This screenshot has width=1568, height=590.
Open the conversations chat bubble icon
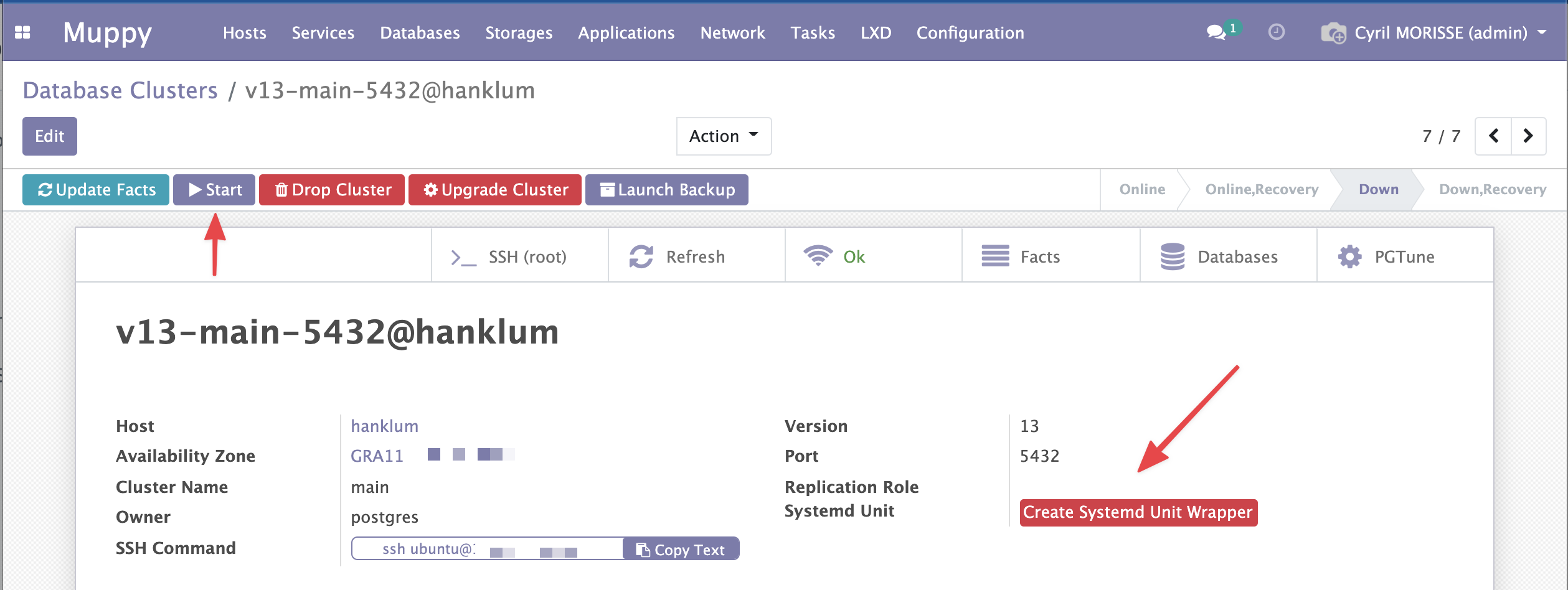[1216, 32]
